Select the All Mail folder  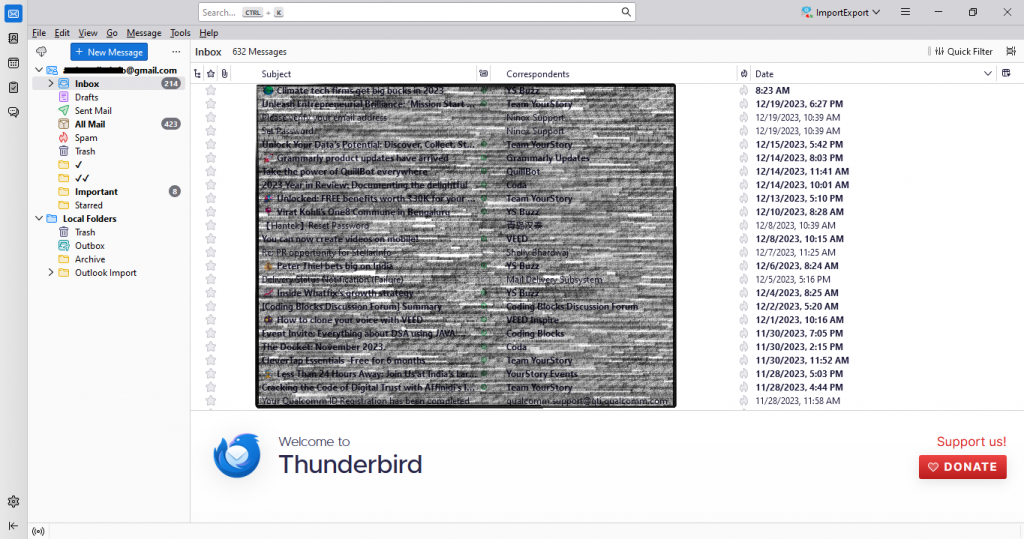[90, 124]
